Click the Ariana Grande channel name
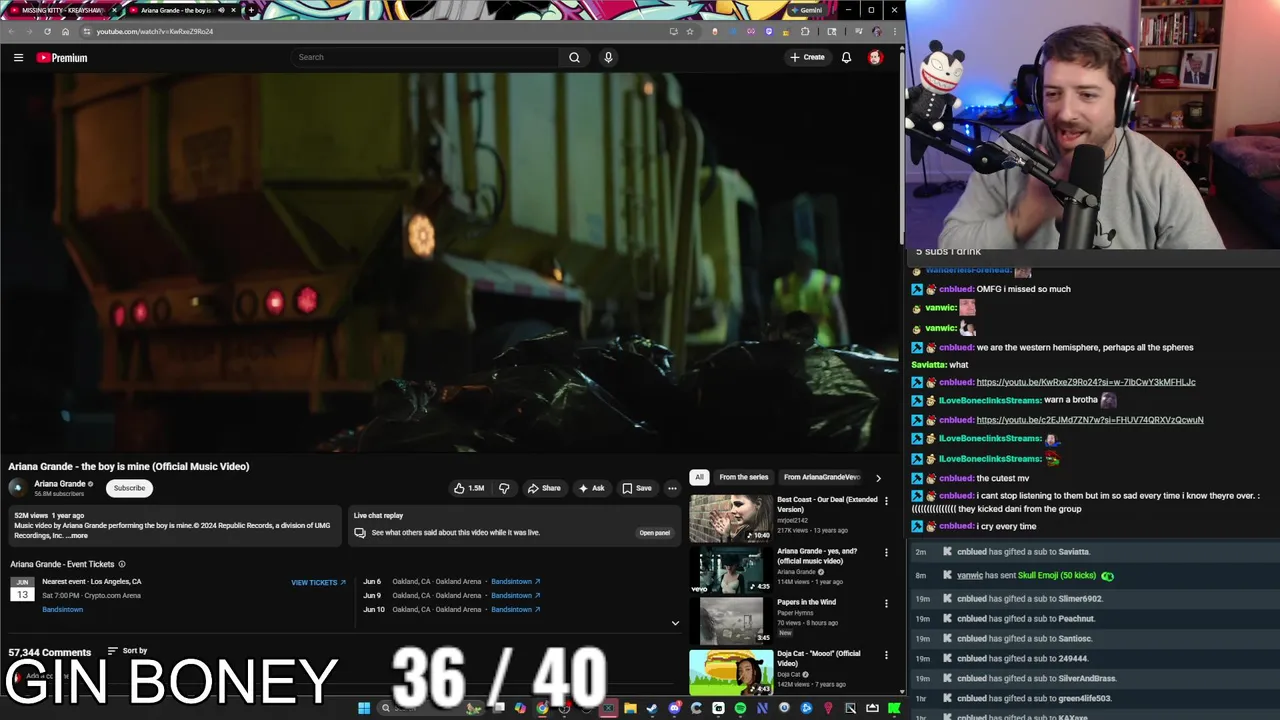1280x720 pixels. coord(60,484)
